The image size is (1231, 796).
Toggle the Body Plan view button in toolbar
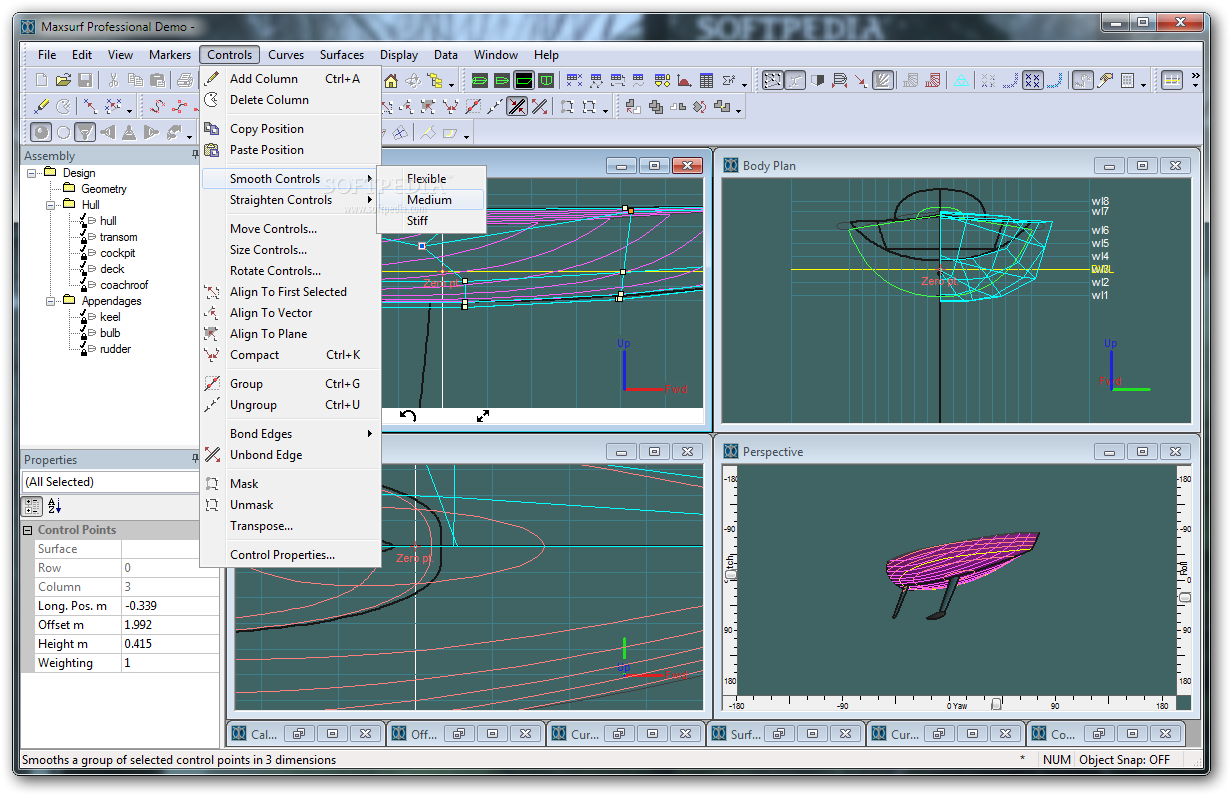[546, 81]
